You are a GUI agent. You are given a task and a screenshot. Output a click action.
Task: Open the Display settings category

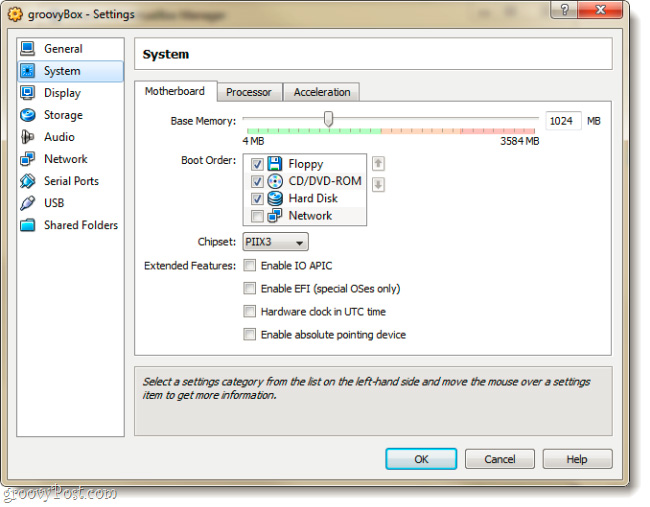(x=70, y=93)
